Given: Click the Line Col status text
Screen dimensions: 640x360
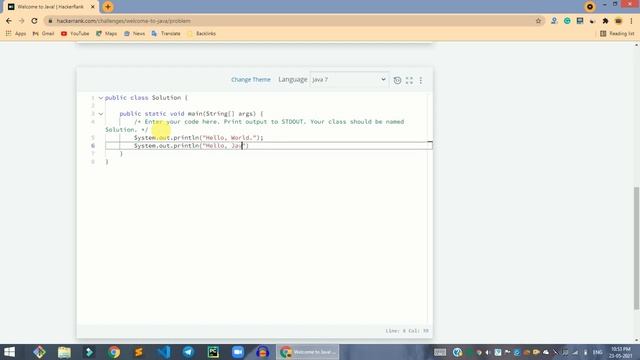Looking at the screenshot, I should pos(407,331).
